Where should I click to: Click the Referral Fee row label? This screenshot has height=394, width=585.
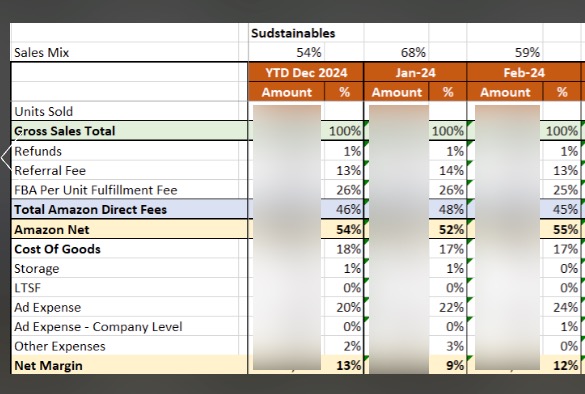(50, 171)
